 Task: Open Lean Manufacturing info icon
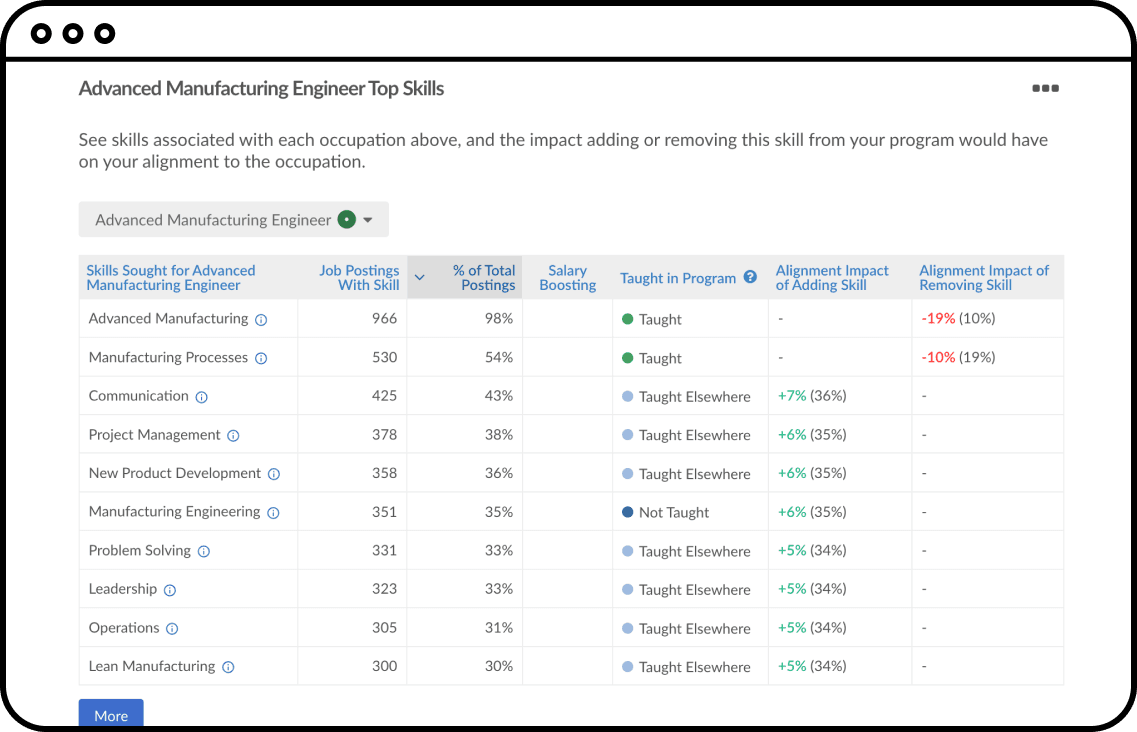(x=228, y=667)
